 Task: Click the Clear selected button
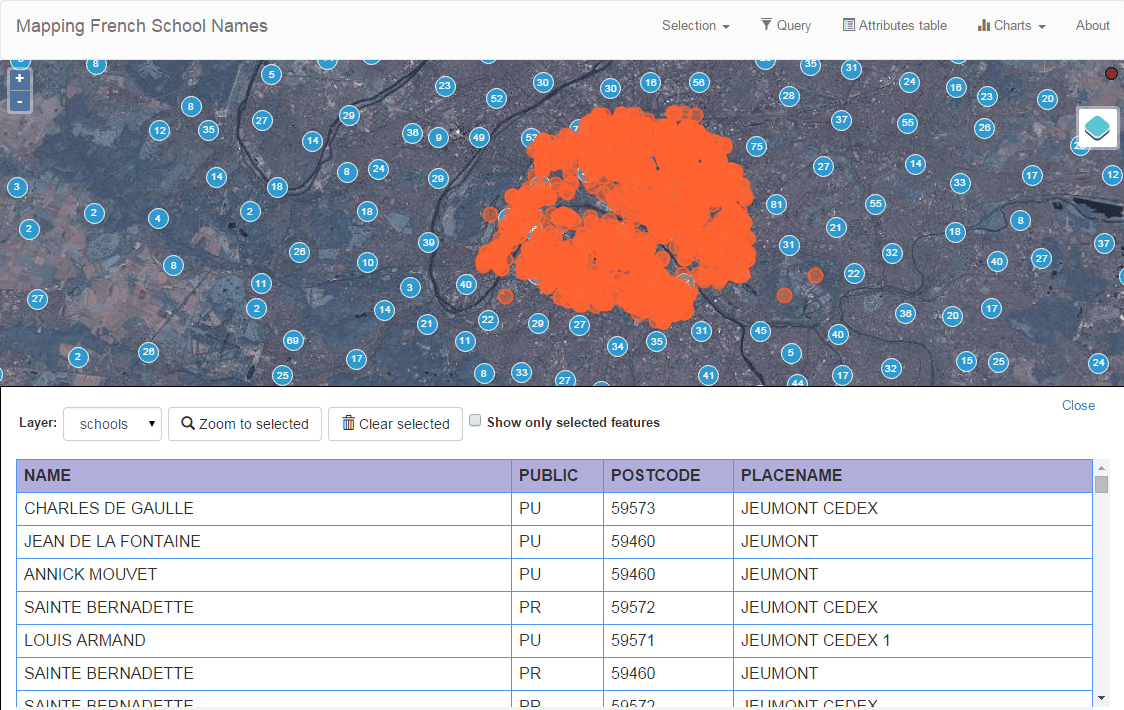coord(395,424)
